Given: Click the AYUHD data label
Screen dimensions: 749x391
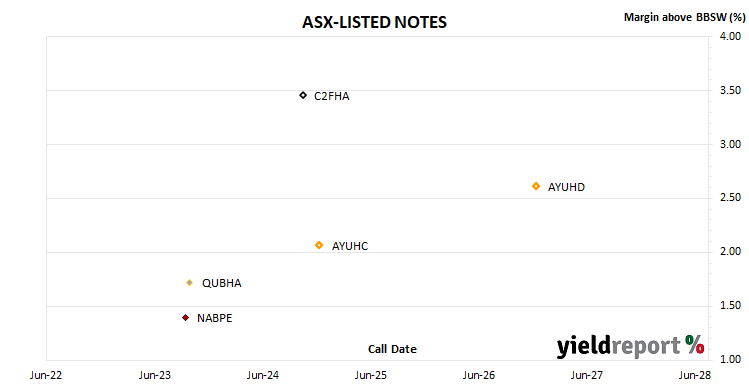Looking at the screenshot, I should coord(566,187).
